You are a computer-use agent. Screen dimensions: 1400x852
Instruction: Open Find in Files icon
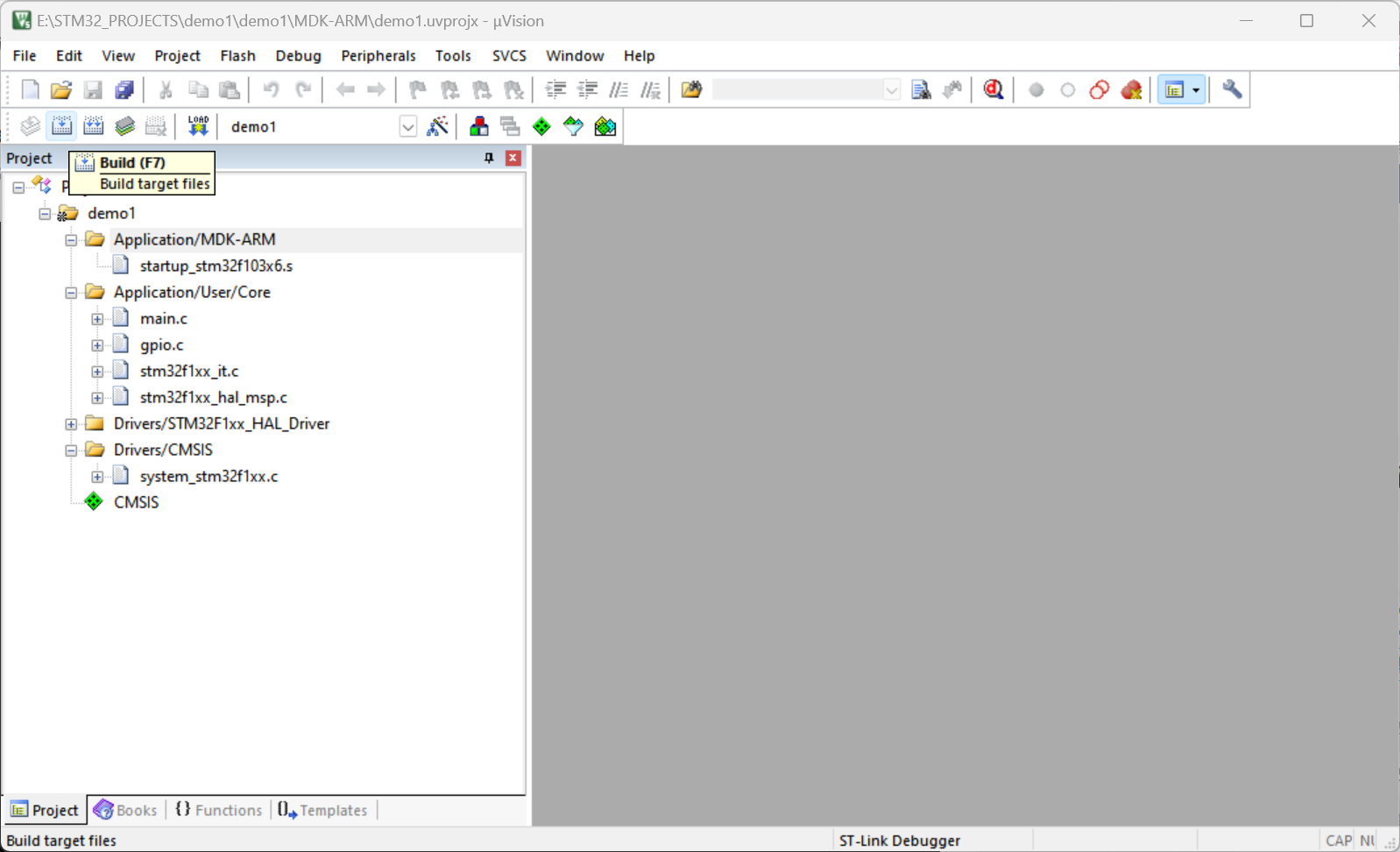click(691, 89)
